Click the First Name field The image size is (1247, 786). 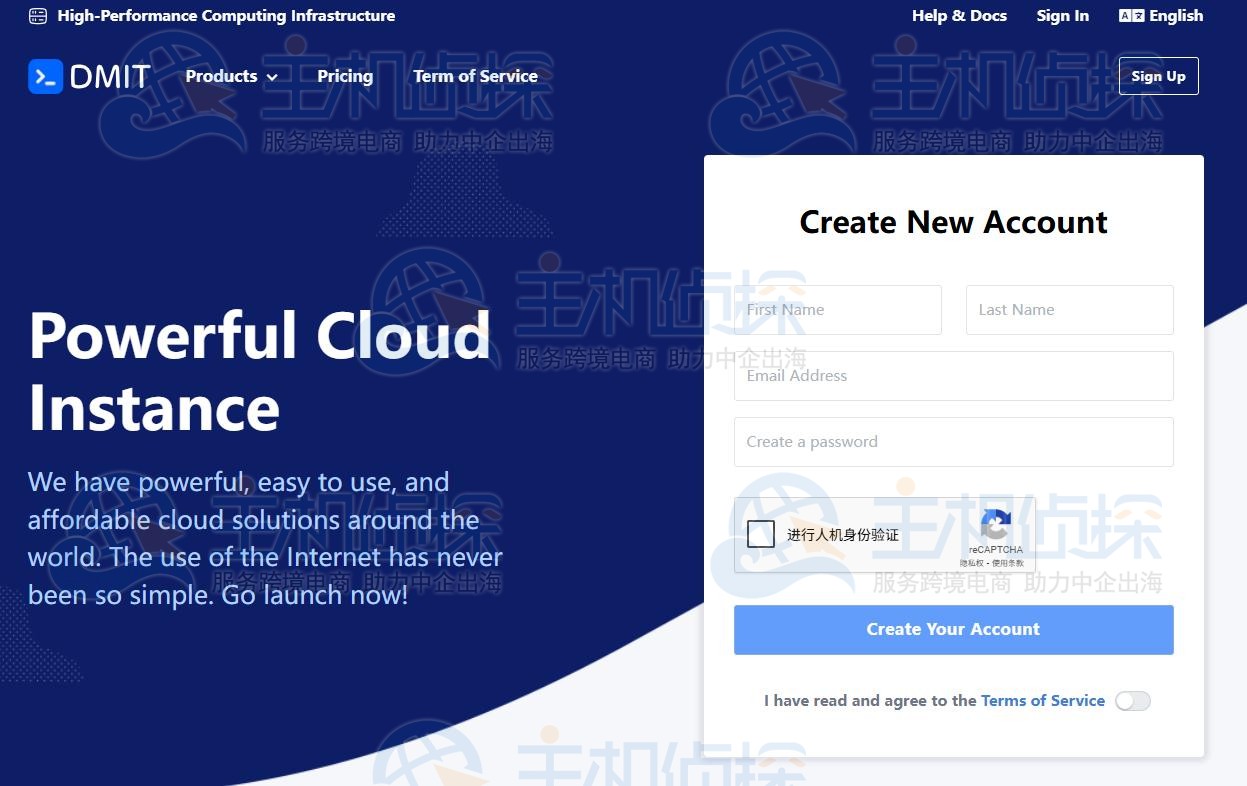pos(837,310)
